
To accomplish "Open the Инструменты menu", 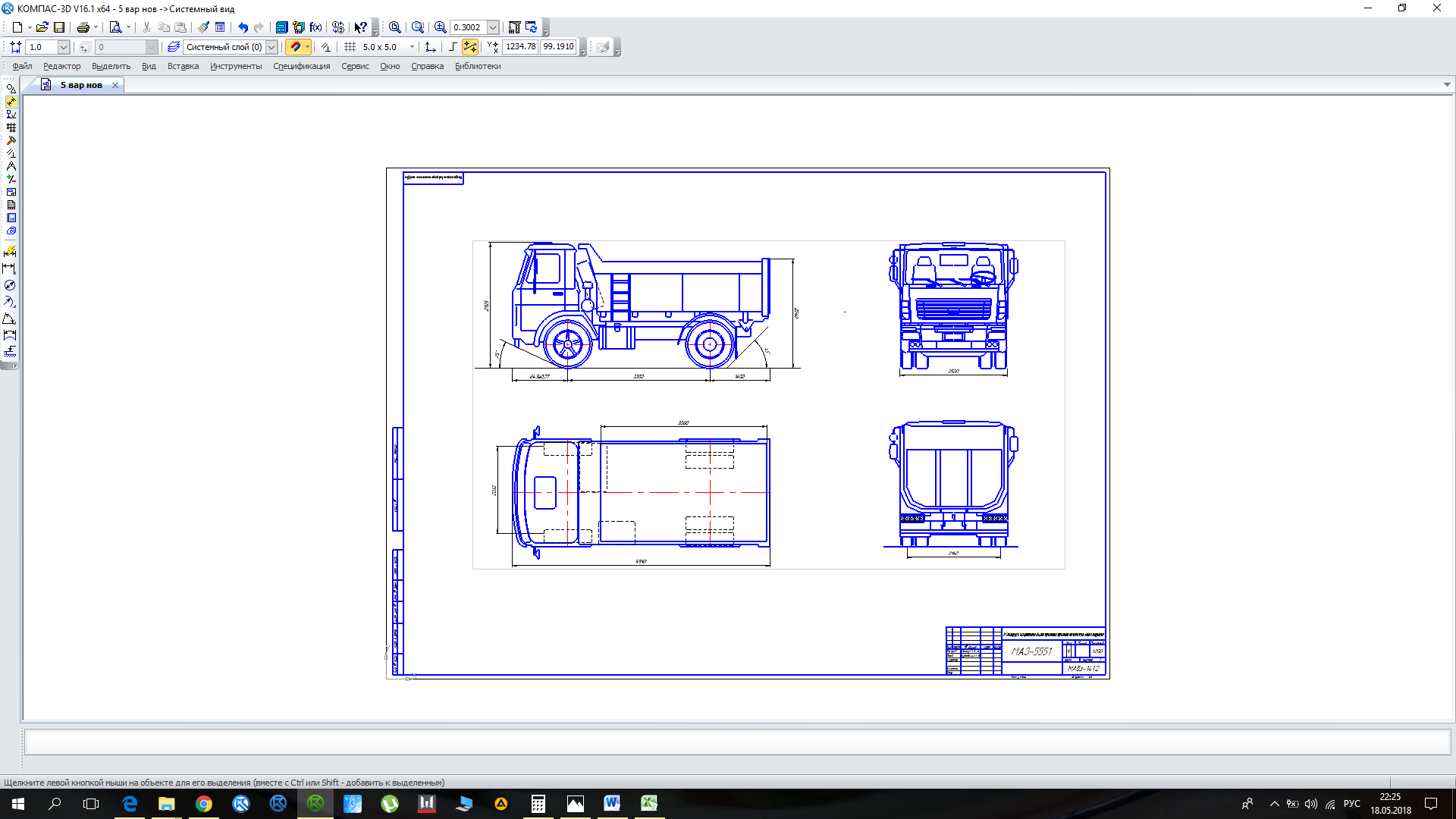I will pyautogui.click(x=236, y=67).
